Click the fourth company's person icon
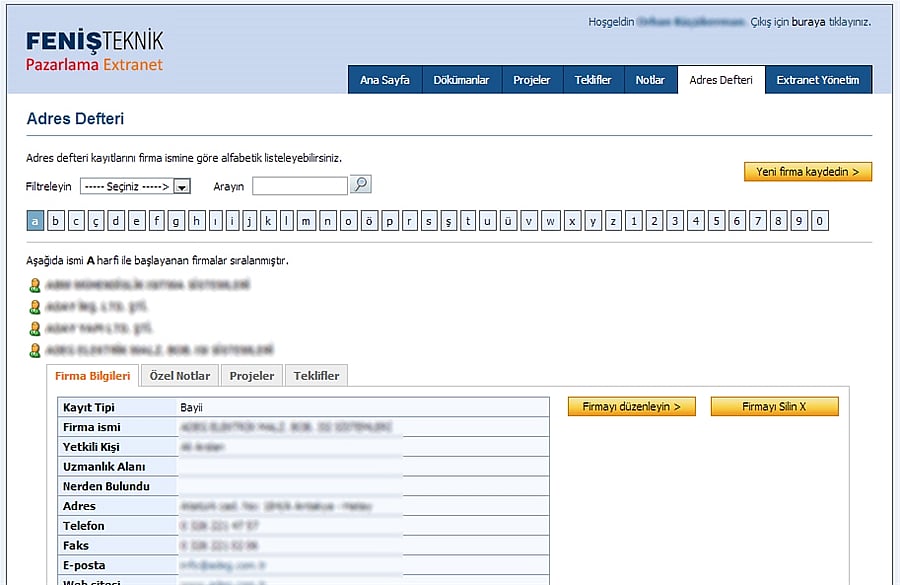This screenshot has height=585, width=900. click(x=35, y=350)
